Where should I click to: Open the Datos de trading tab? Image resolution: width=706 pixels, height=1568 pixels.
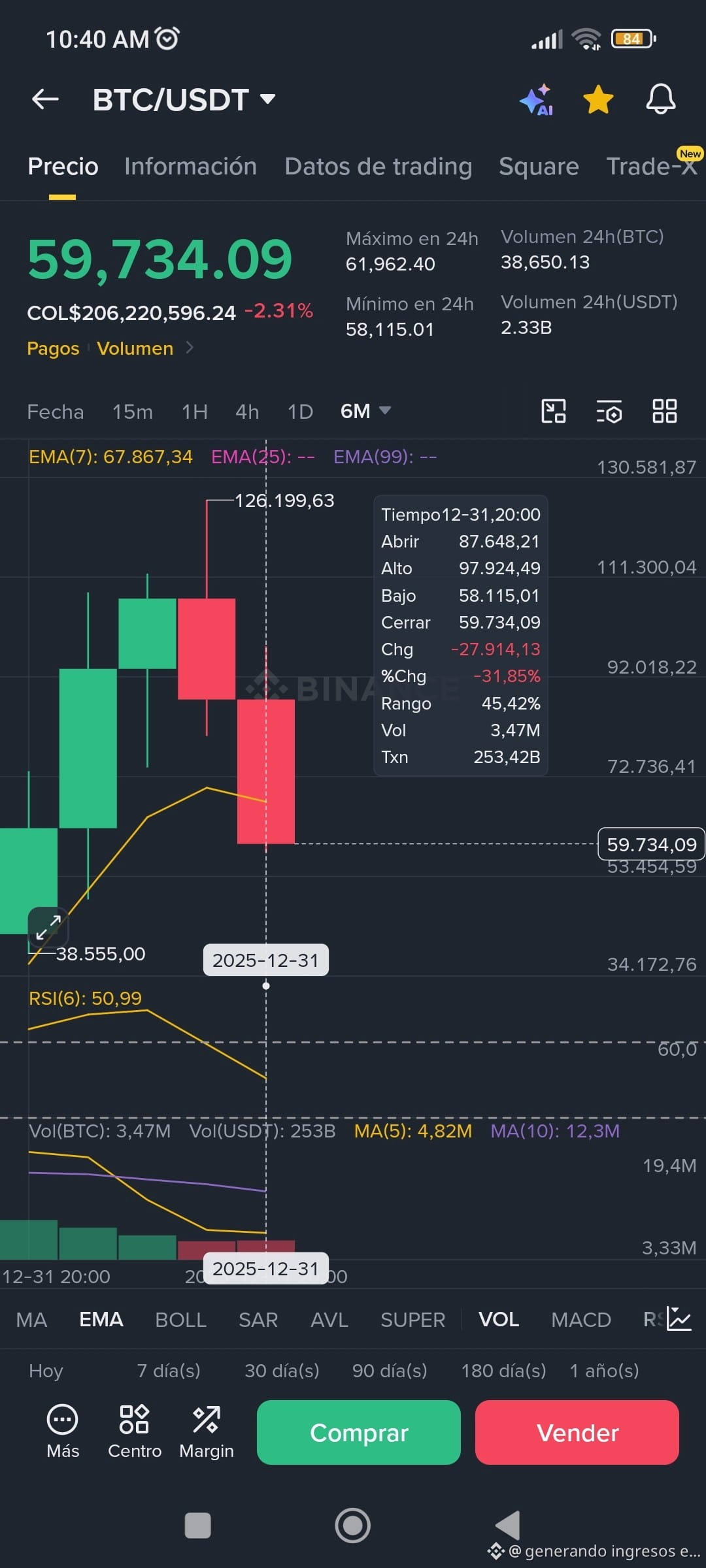point(378,167)
